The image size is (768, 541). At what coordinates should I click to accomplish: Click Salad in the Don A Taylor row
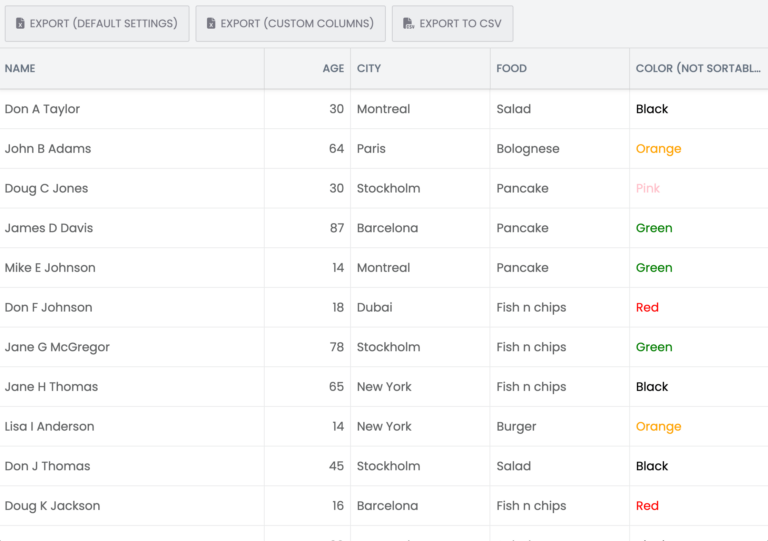514,109
